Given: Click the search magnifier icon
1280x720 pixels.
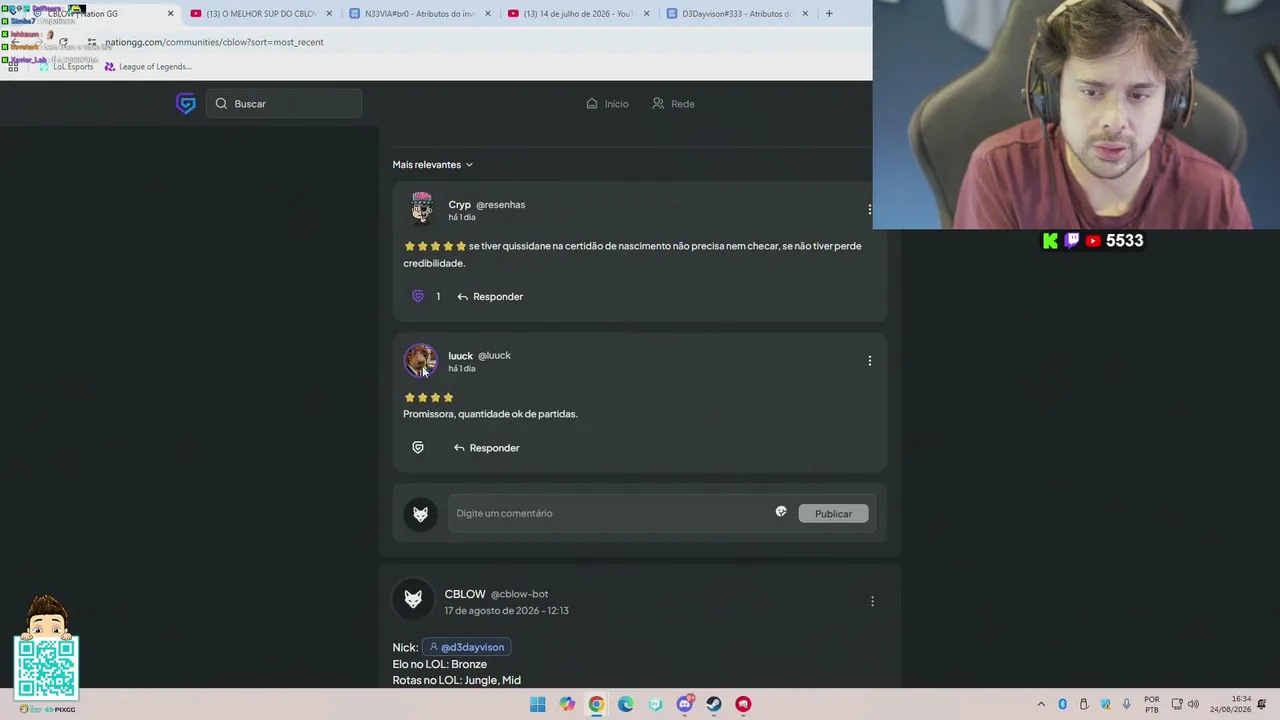Looking at the screenshot, I should coord(222,104).
